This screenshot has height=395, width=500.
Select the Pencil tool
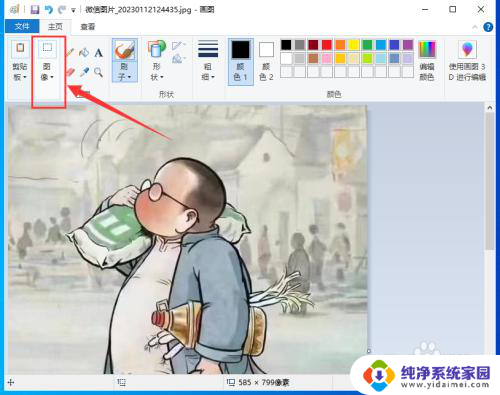click(70, 52)
